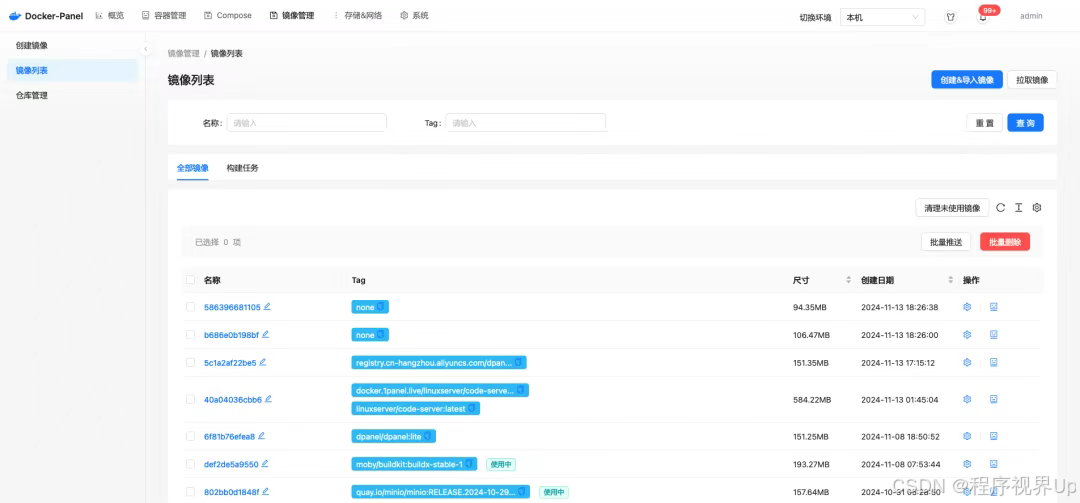The height and width of the screenshot is (503, 1080).
Task: Open the 系统 top menu
Action: coord(414,15)
